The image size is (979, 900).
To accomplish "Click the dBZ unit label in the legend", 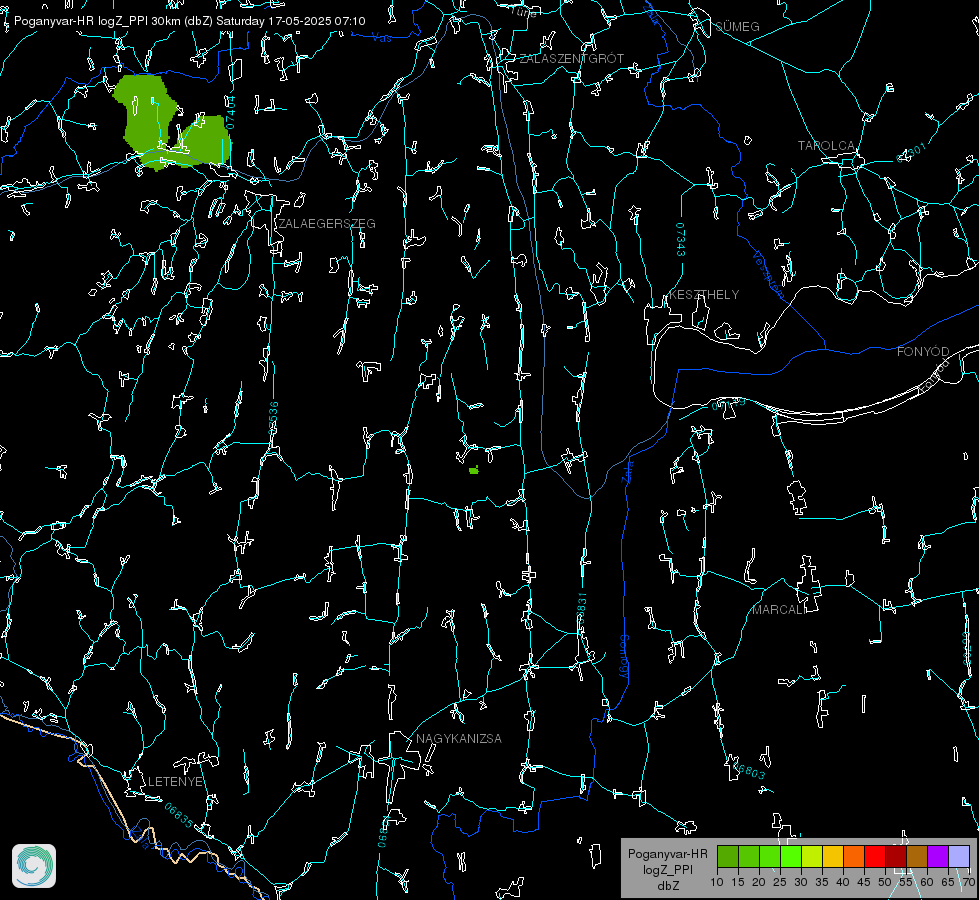I will pos(668,885).
